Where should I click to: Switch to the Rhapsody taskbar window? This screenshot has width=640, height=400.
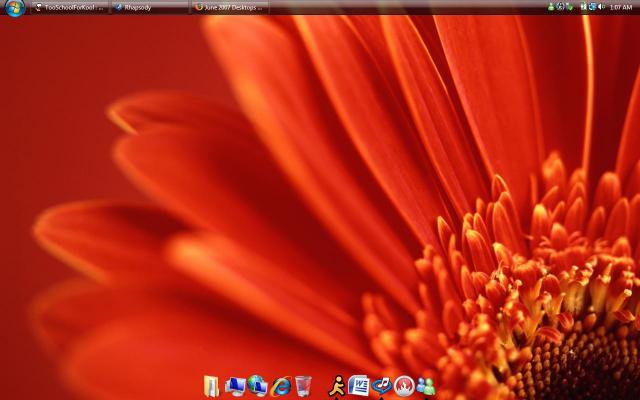coord(150,7)
